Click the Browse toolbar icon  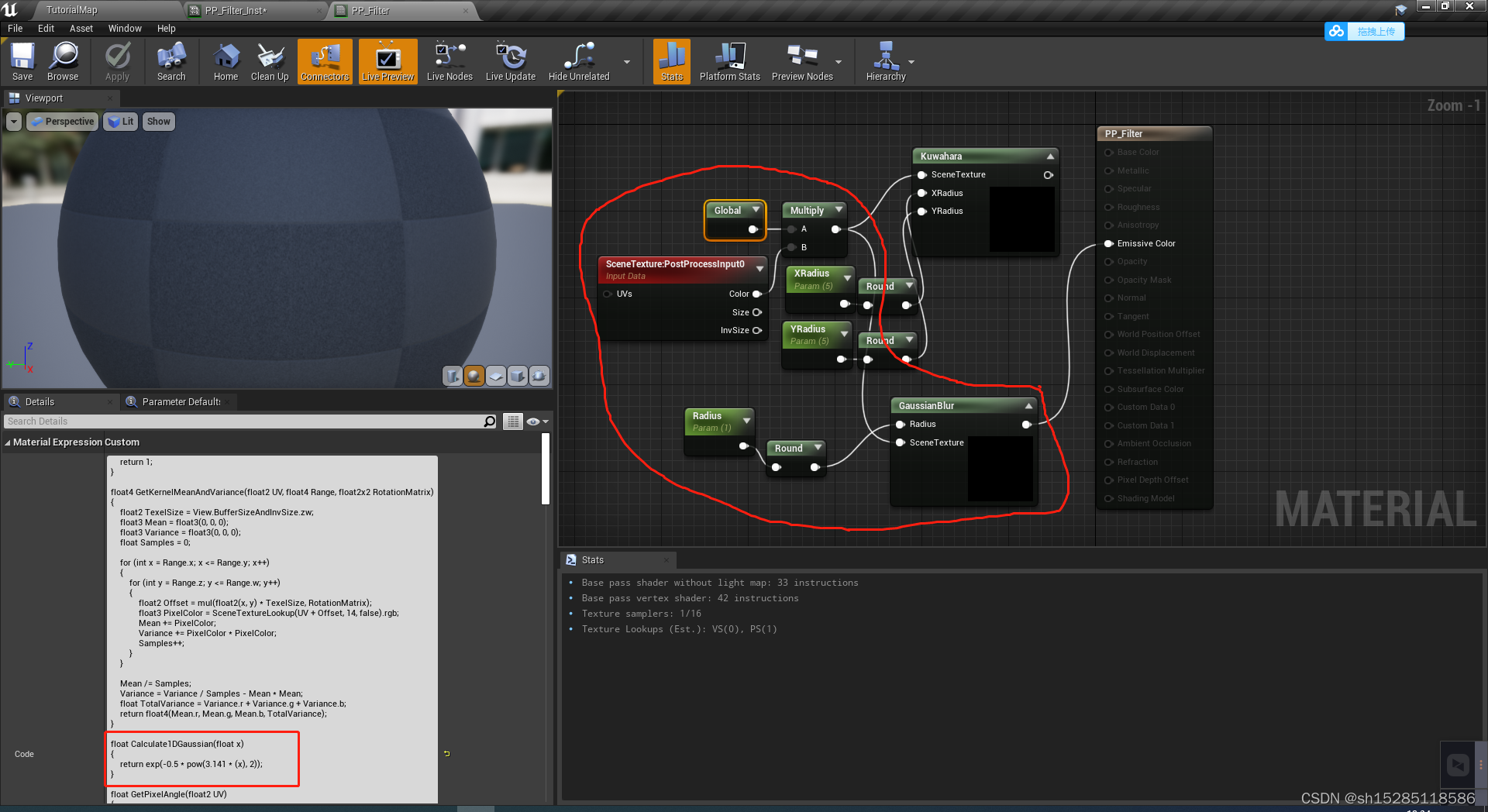tap(63, 61)
